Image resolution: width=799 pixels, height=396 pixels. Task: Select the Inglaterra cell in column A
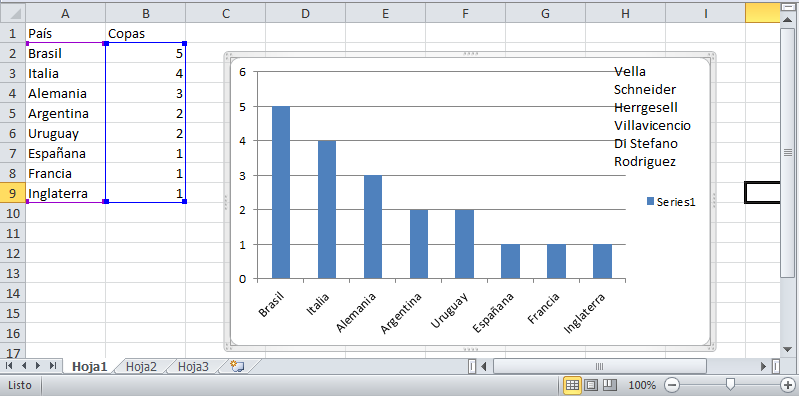click(65, 194)
